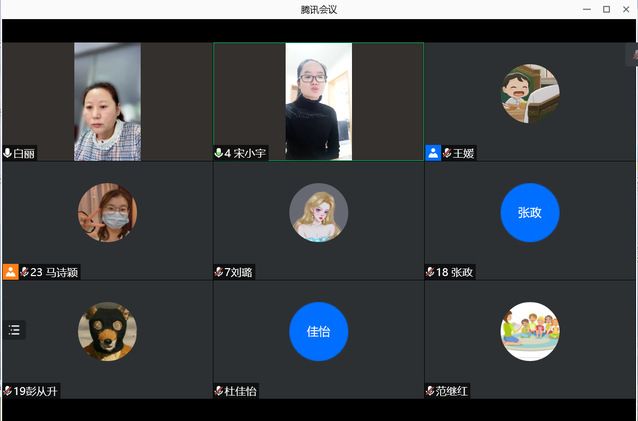Click the orange user icon beside 马诗颖
The width and height of the screenshot is (638, 421).
(x=10, y=271)
